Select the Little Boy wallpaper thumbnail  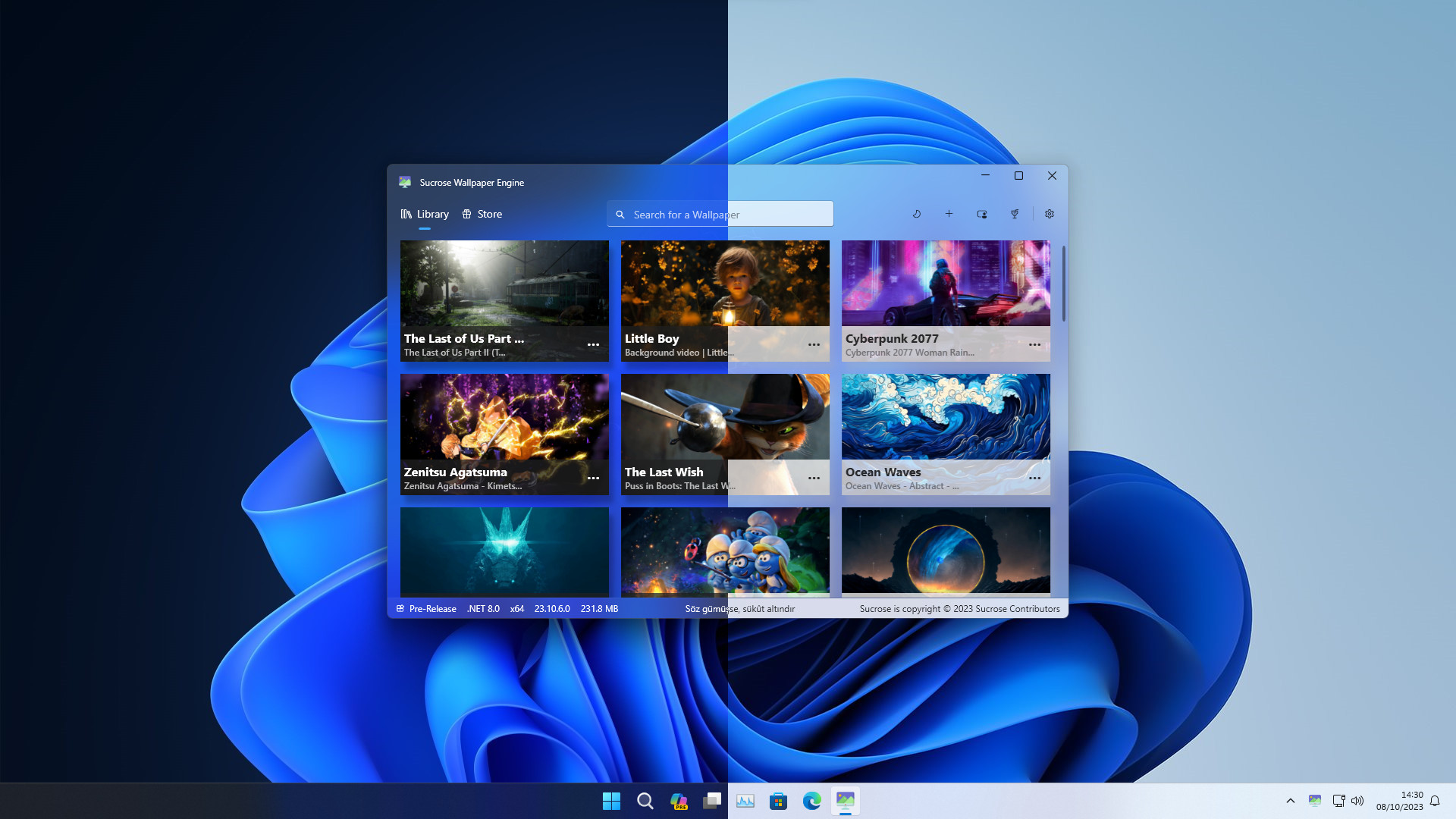coord(725,284)
